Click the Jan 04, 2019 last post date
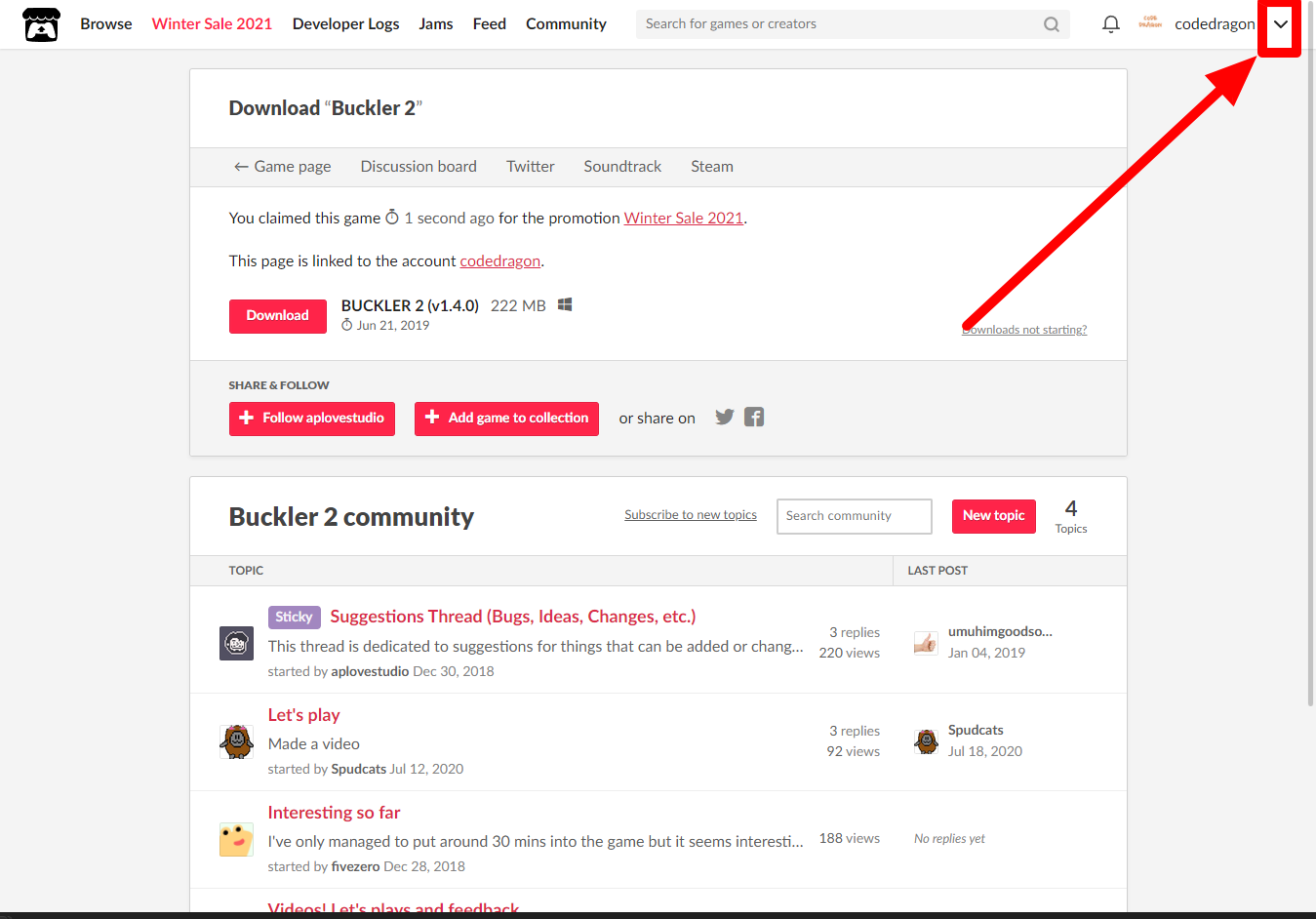The width and height of the screenshot is (1316, 919). tap(986, 653)
